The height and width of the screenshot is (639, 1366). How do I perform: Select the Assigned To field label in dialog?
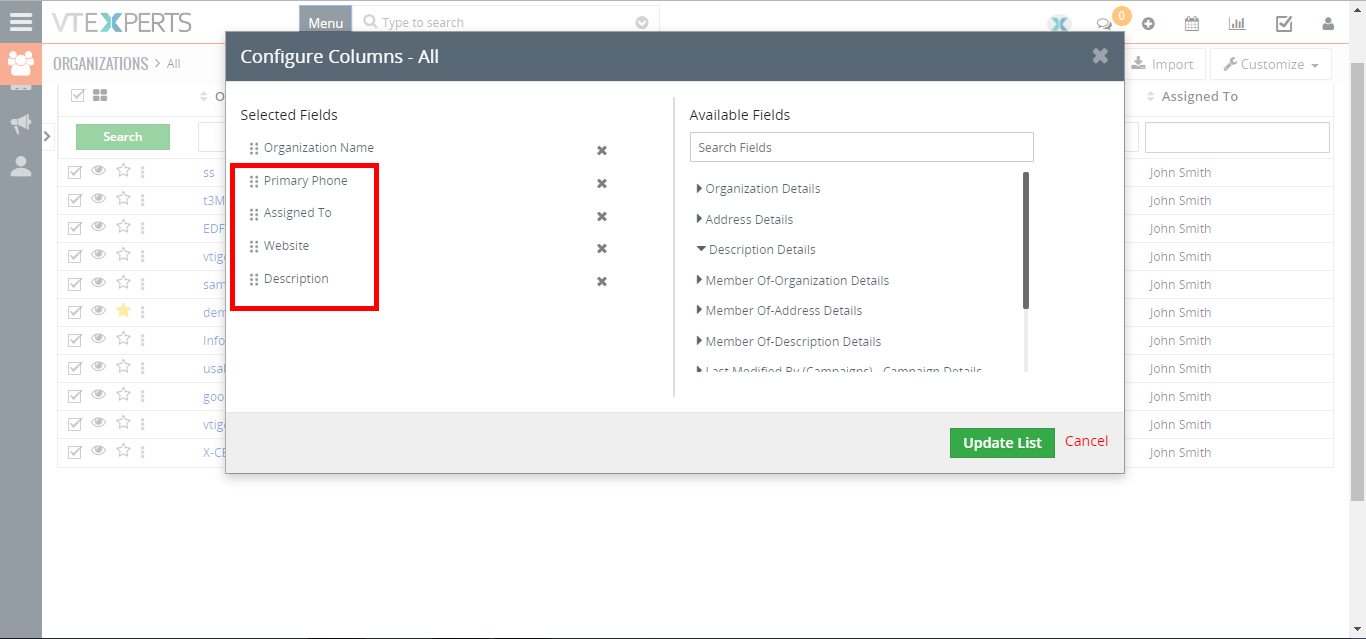(x=298, y=213)
